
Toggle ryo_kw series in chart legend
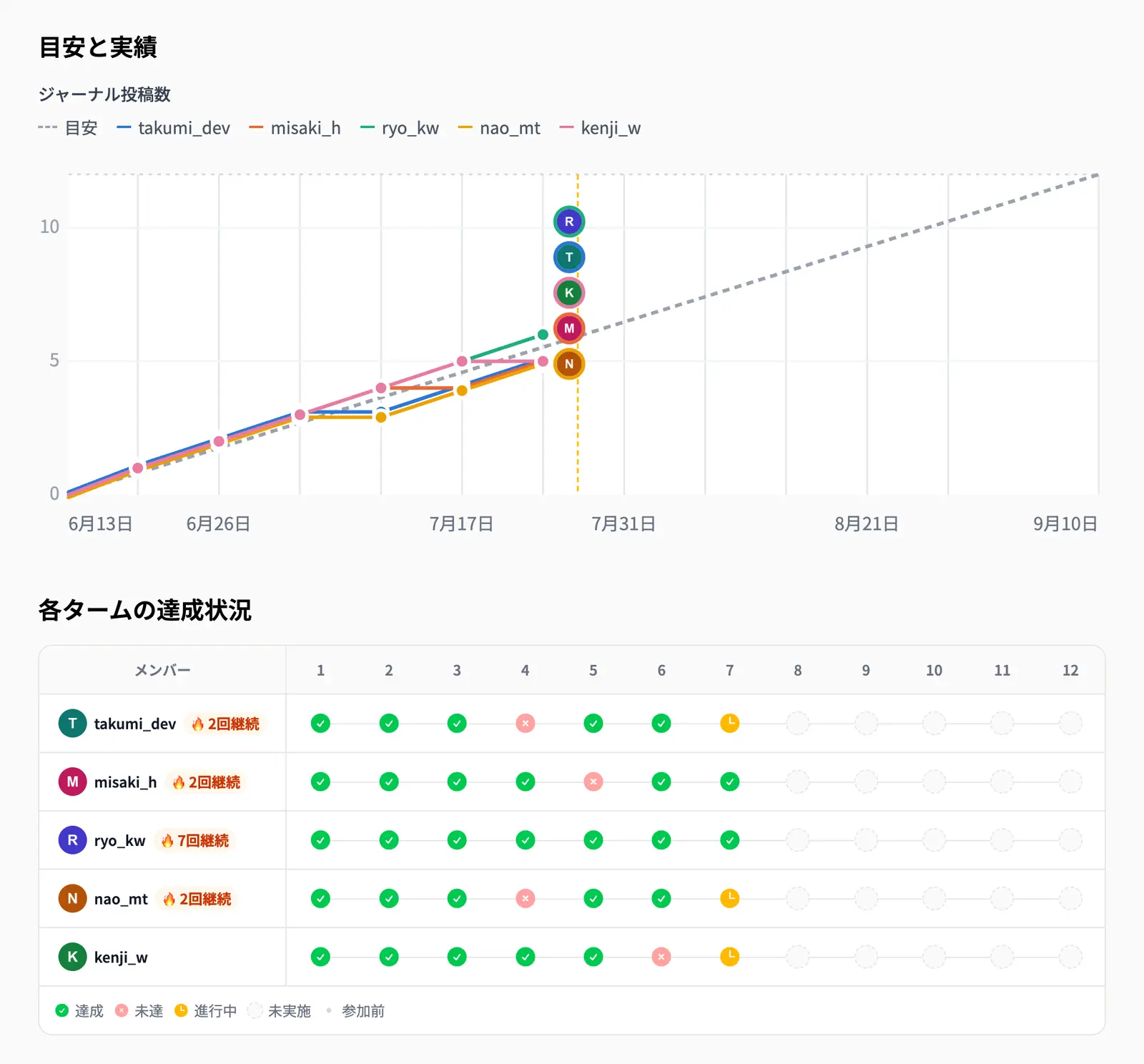point(400,128)
